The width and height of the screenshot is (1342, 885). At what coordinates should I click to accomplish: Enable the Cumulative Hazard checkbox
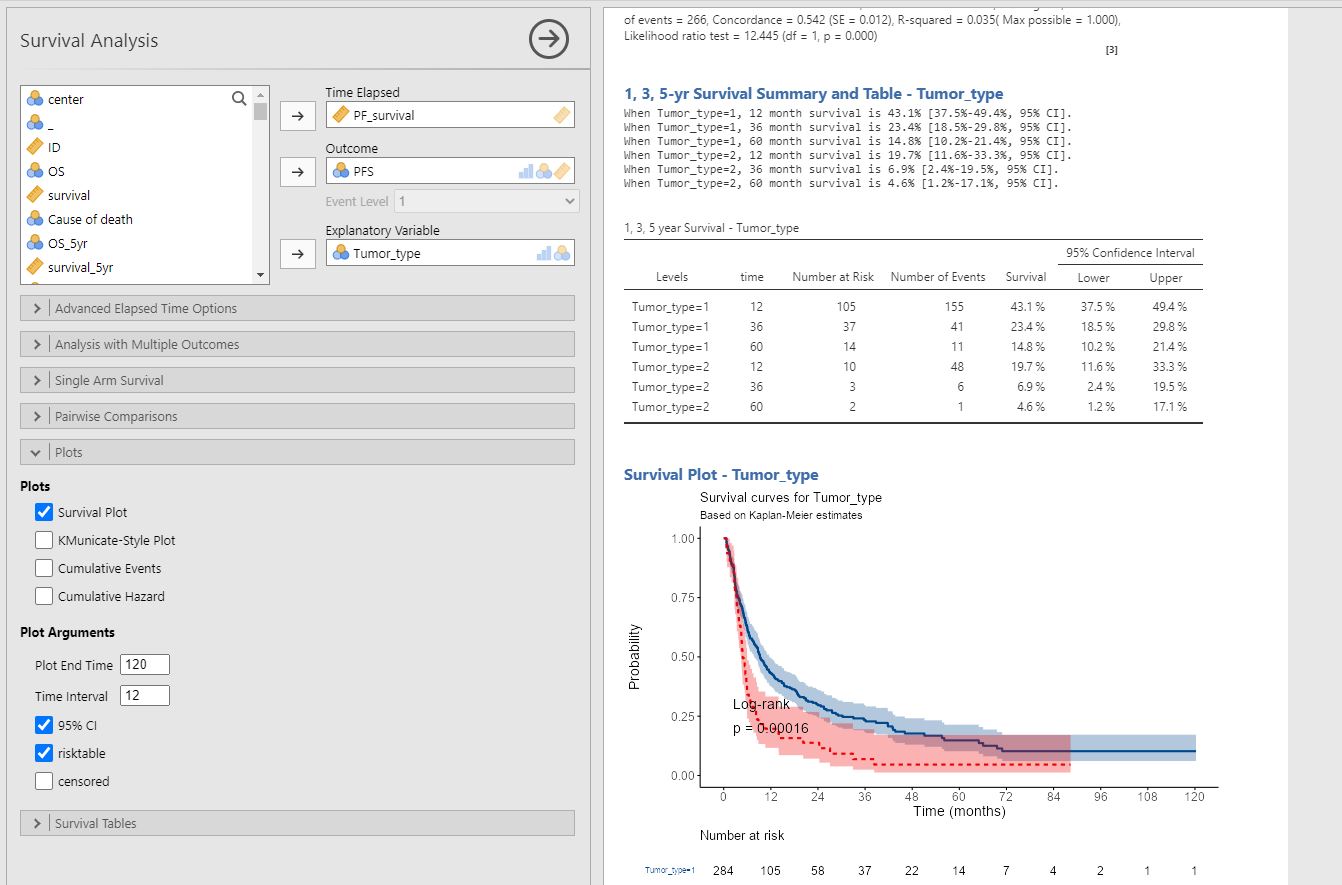(44, 596)
